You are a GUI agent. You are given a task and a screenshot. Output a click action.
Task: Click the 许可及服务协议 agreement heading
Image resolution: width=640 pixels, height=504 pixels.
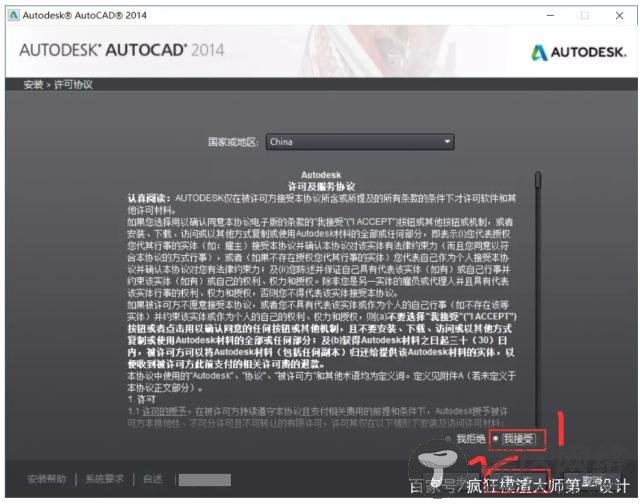tap(321, 187)
